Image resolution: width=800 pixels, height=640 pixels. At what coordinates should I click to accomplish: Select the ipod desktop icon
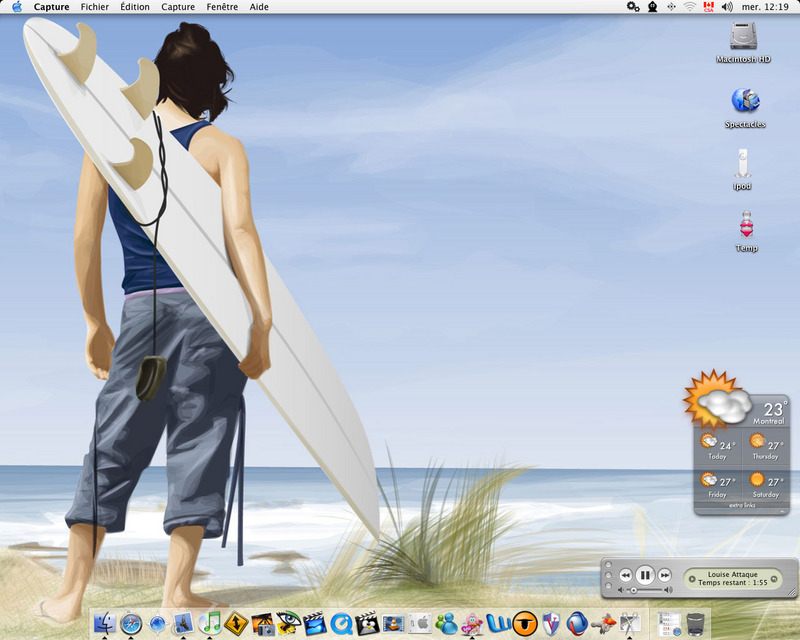coord(742,169)
